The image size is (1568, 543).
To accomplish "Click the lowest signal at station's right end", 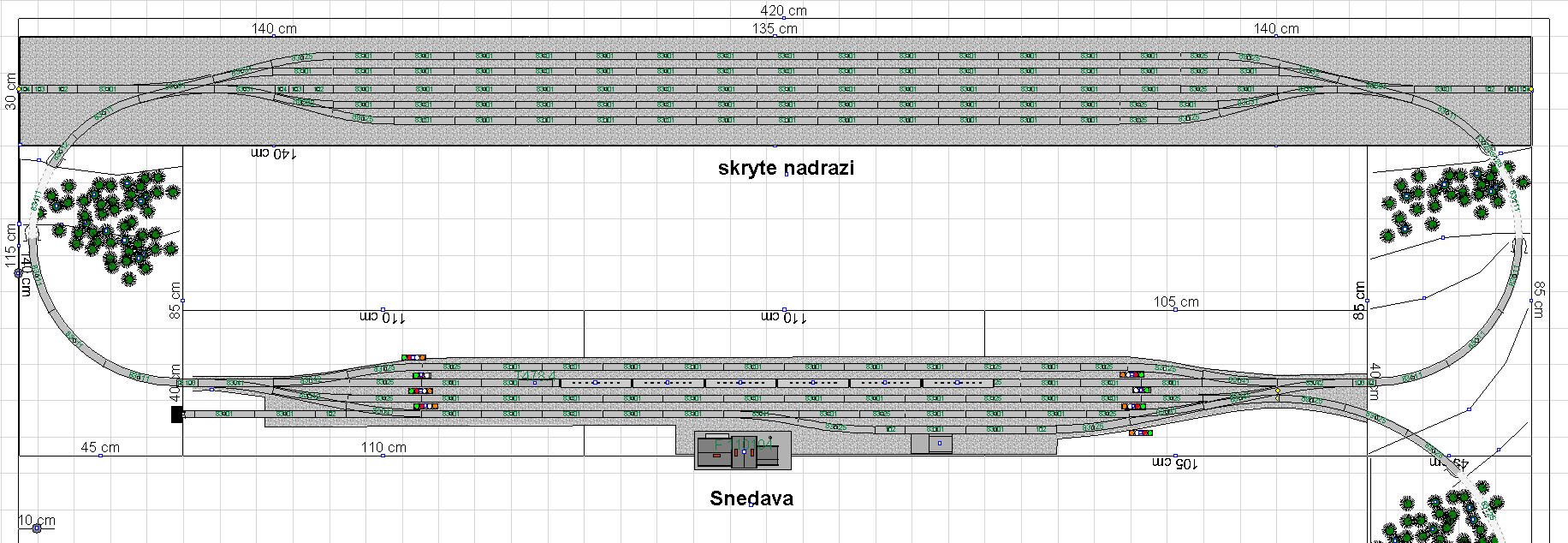I will coord(1140,433).
